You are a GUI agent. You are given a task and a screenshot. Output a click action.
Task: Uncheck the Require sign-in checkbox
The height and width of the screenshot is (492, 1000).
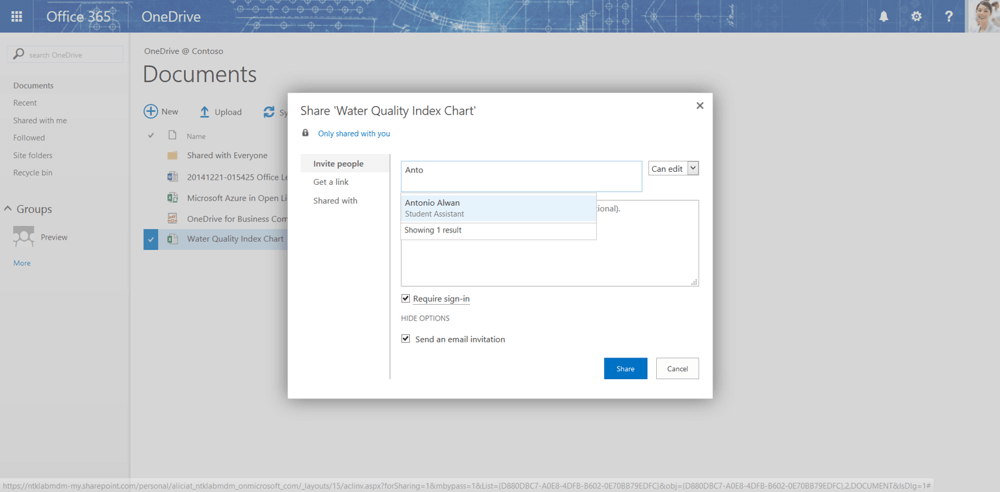coord(406,298)
